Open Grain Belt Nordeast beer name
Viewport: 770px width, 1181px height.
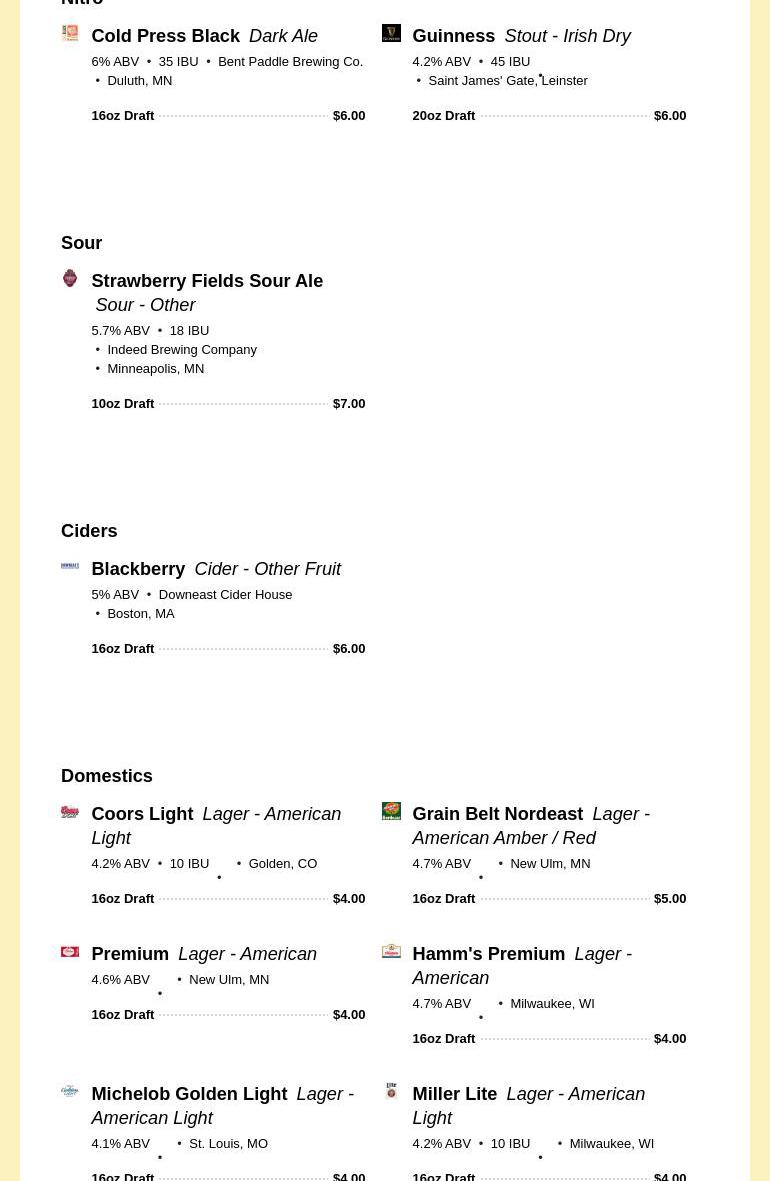(497, 814)
